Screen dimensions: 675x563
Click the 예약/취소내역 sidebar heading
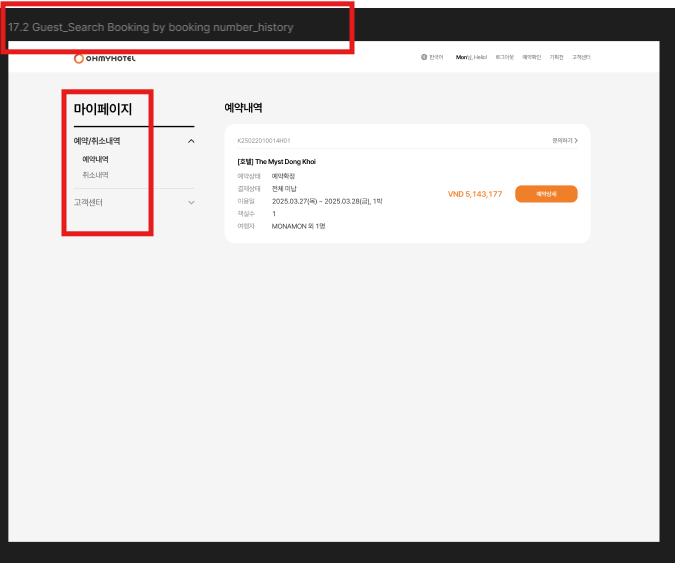pos(97,141)
